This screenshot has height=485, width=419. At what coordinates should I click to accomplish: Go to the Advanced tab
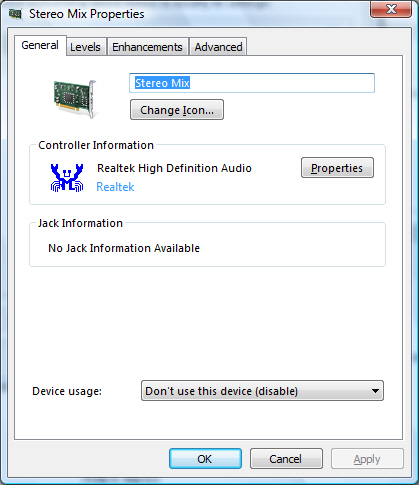[x=218, y=47]
